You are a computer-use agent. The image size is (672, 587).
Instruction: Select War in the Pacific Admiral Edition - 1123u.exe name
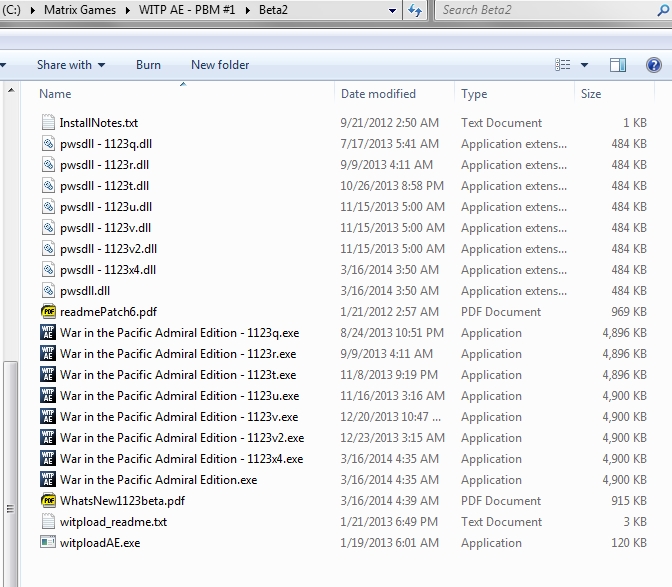tap(180, 396)
